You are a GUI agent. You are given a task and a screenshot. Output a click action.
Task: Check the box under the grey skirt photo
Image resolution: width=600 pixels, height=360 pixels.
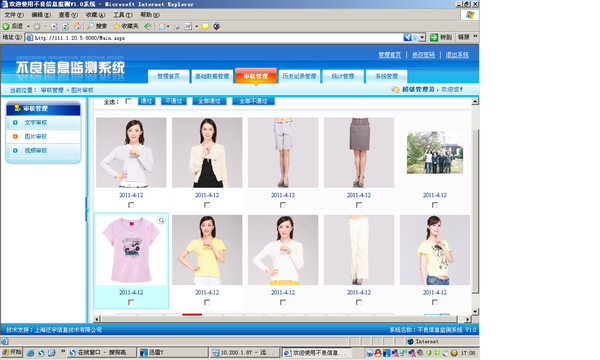(x=359, y=205)
